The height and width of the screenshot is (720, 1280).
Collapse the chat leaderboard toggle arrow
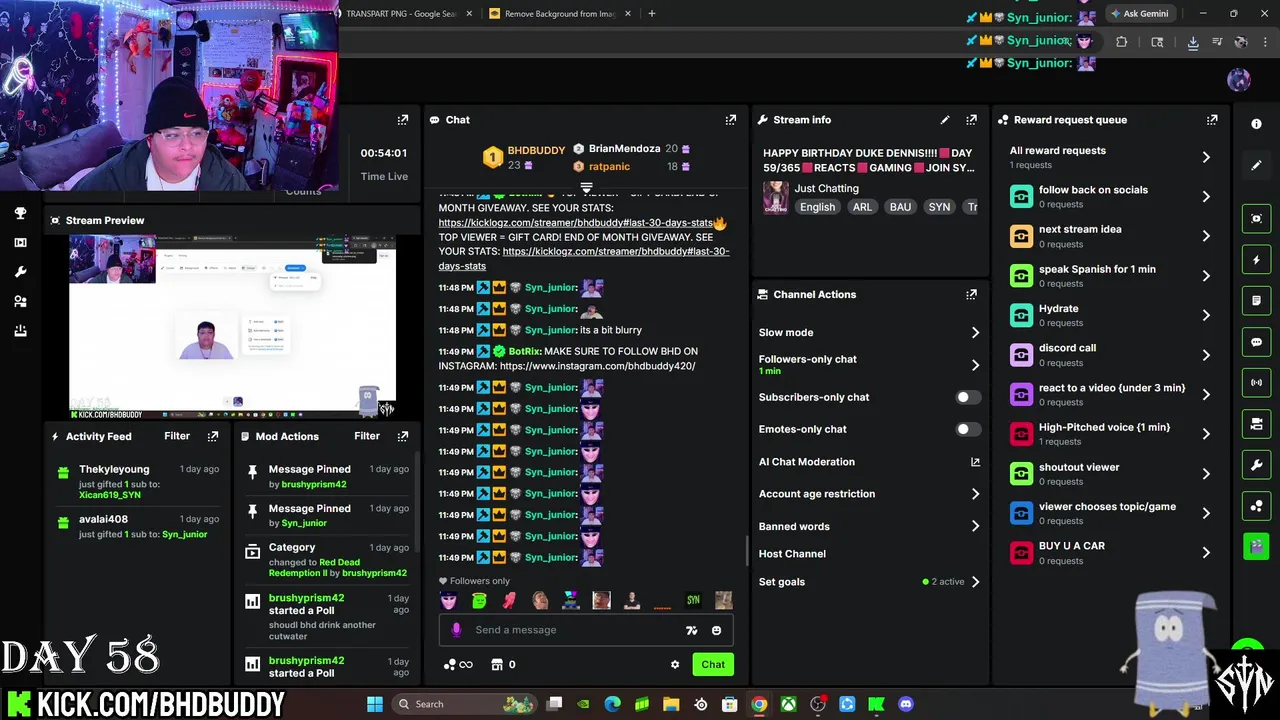coord(587,188)
